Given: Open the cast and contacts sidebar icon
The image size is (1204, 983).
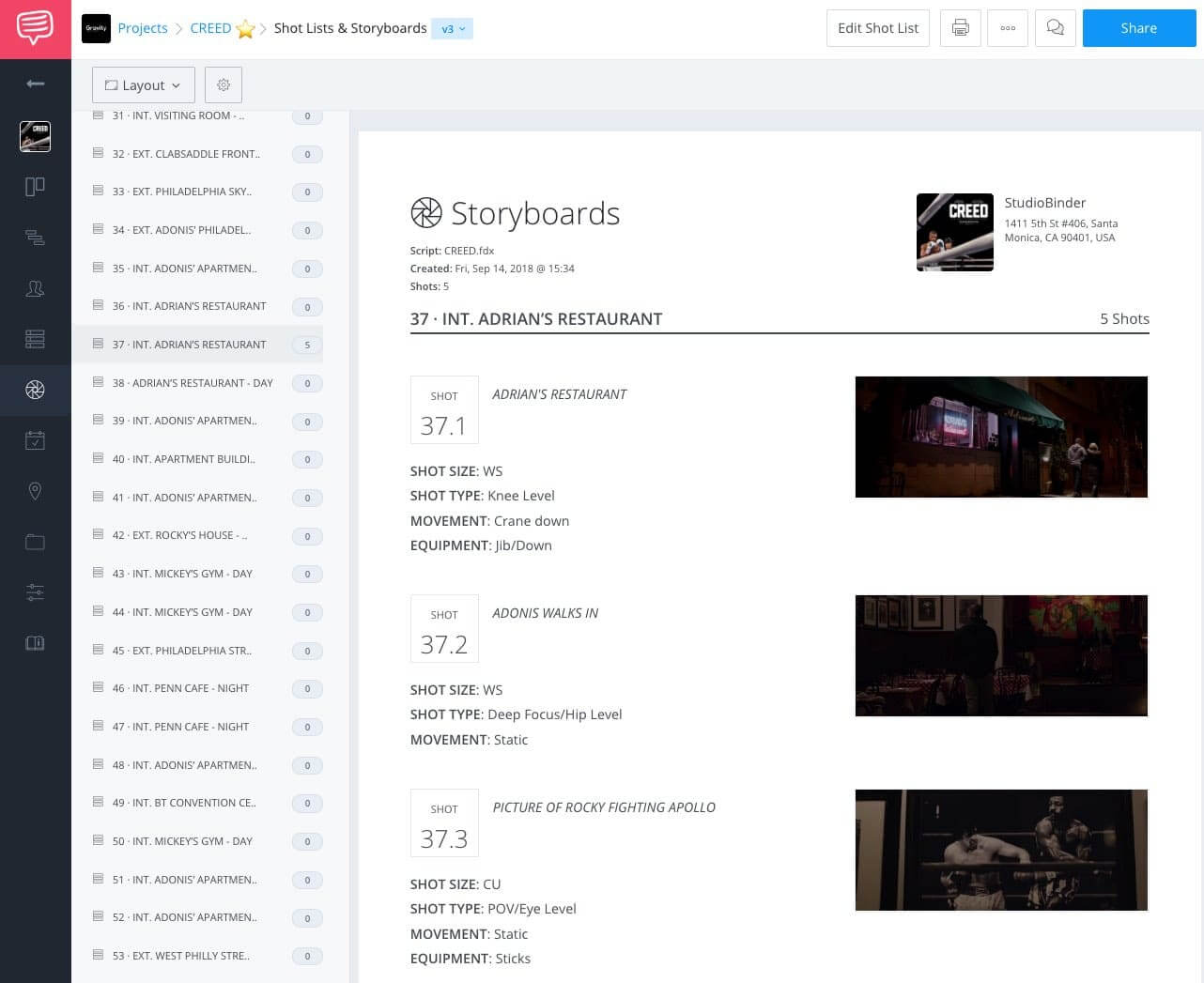Looking at the screenshot, I should tap(35, 288).
